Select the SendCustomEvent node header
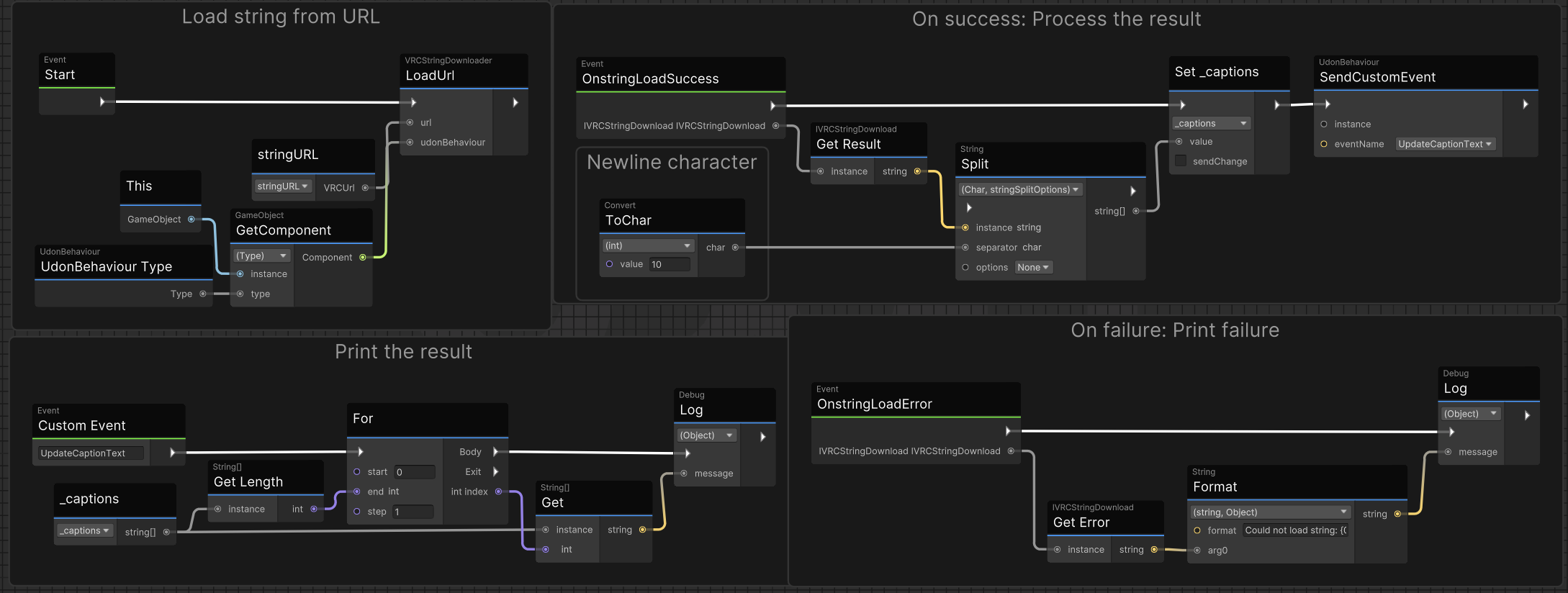The height and width of the screenshot is (593, 1568). (1425, 72)
